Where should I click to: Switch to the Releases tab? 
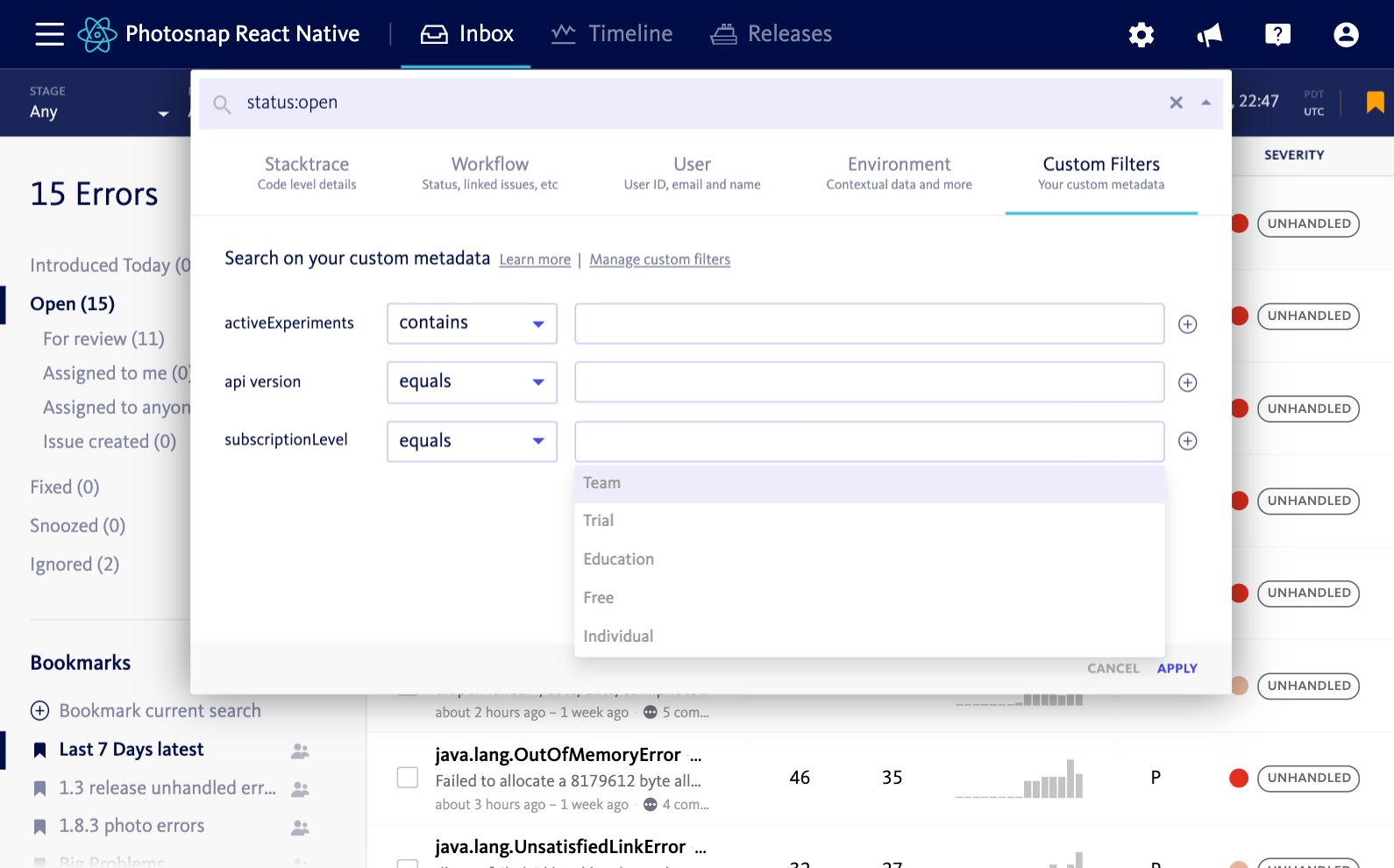point(772,34)
